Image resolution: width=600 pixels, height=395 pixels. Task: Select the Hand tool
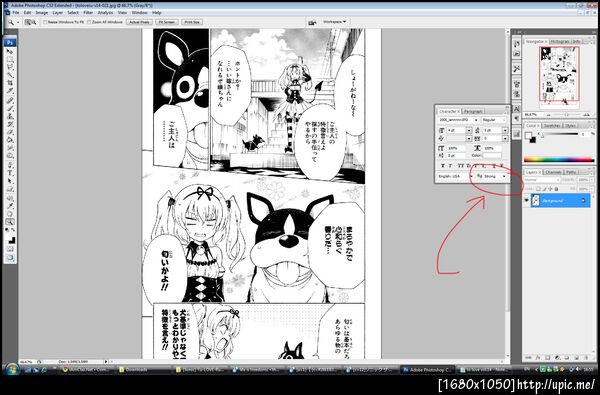click(10, 214)
